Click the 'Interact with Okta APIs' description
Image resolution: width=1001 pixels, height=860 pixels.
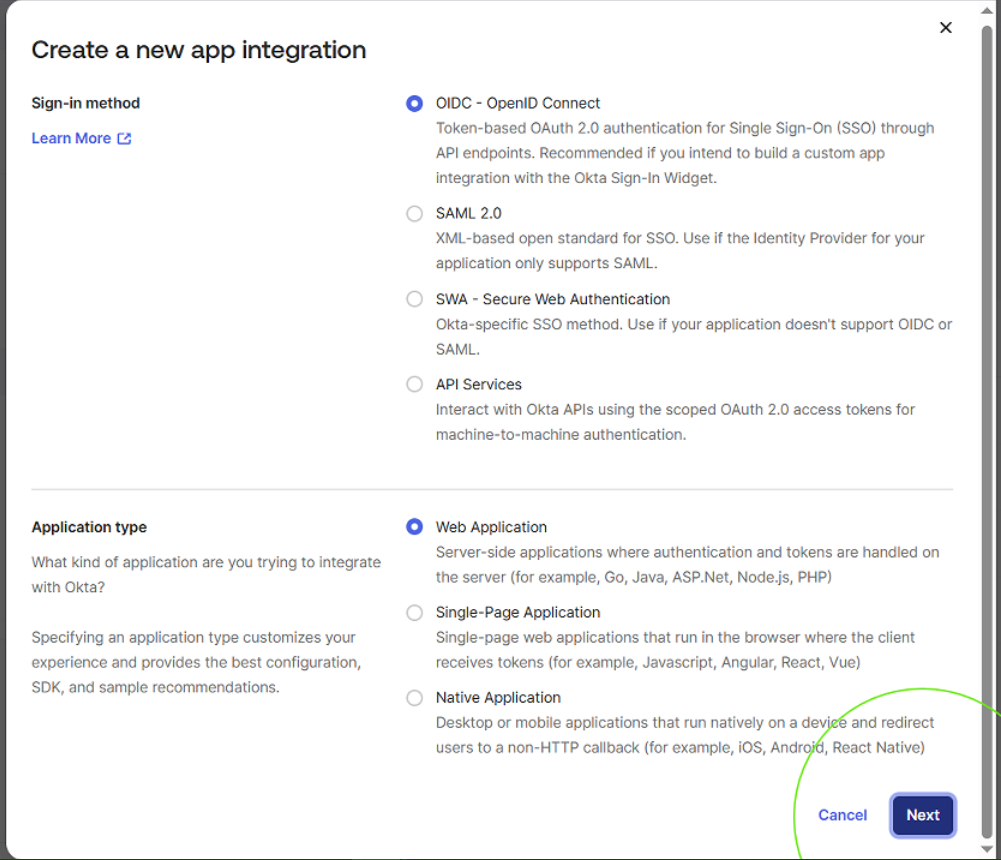click(x=675, y=422)
